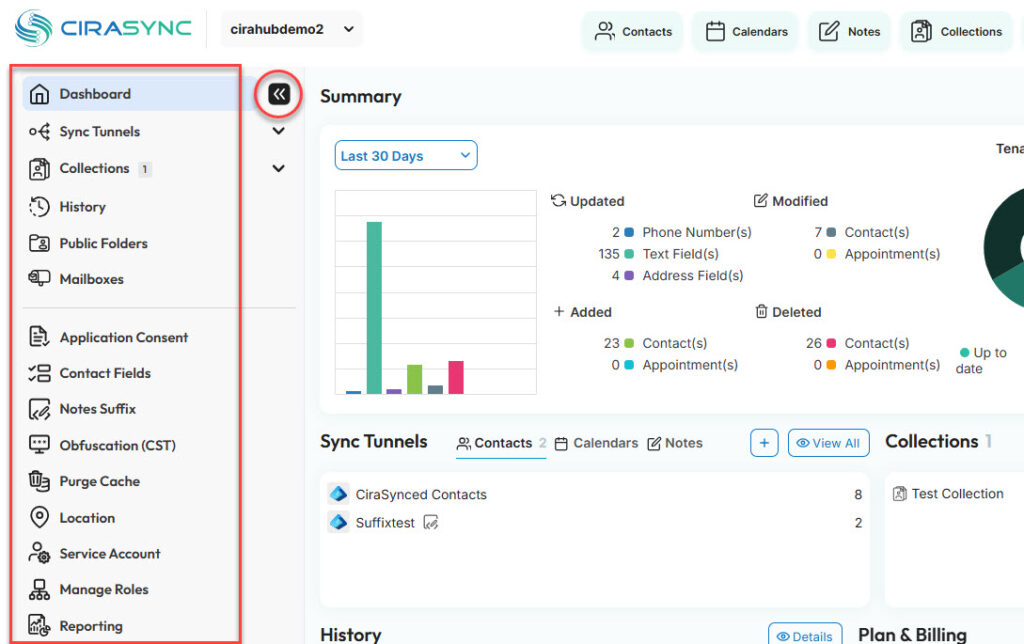Switch to Notes tab in Sync Tunnels
Image resolution: width=1024 pixels, height=644 pixels.
(x=675, y=443)
